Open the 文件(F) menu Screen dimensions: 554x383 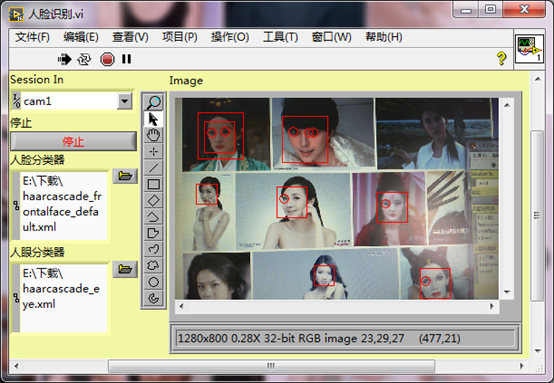pyautogui.click(x=32, y=37)
